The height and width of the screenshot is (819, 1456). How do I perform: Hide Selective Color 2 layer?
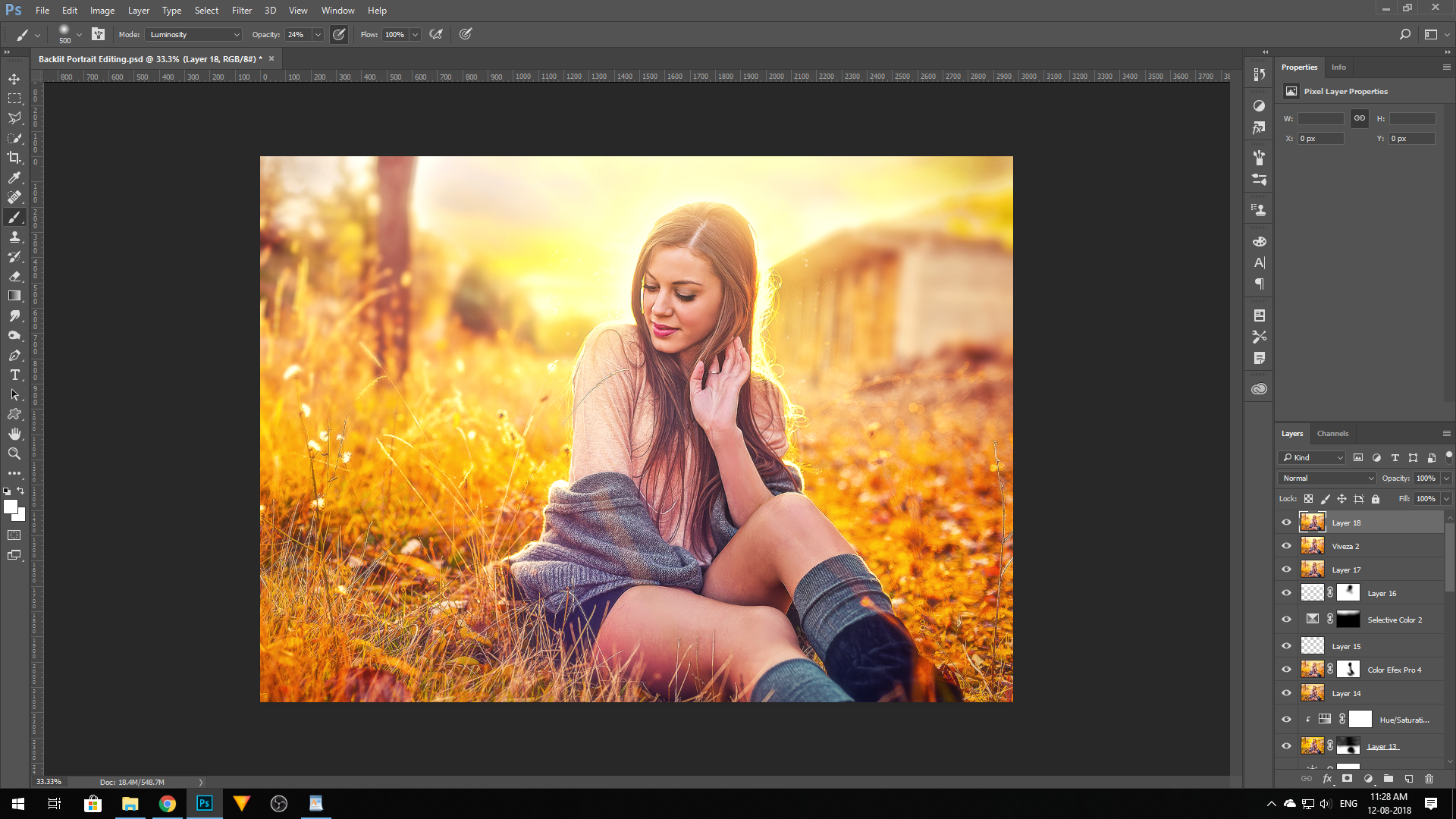click(1286, 620)
